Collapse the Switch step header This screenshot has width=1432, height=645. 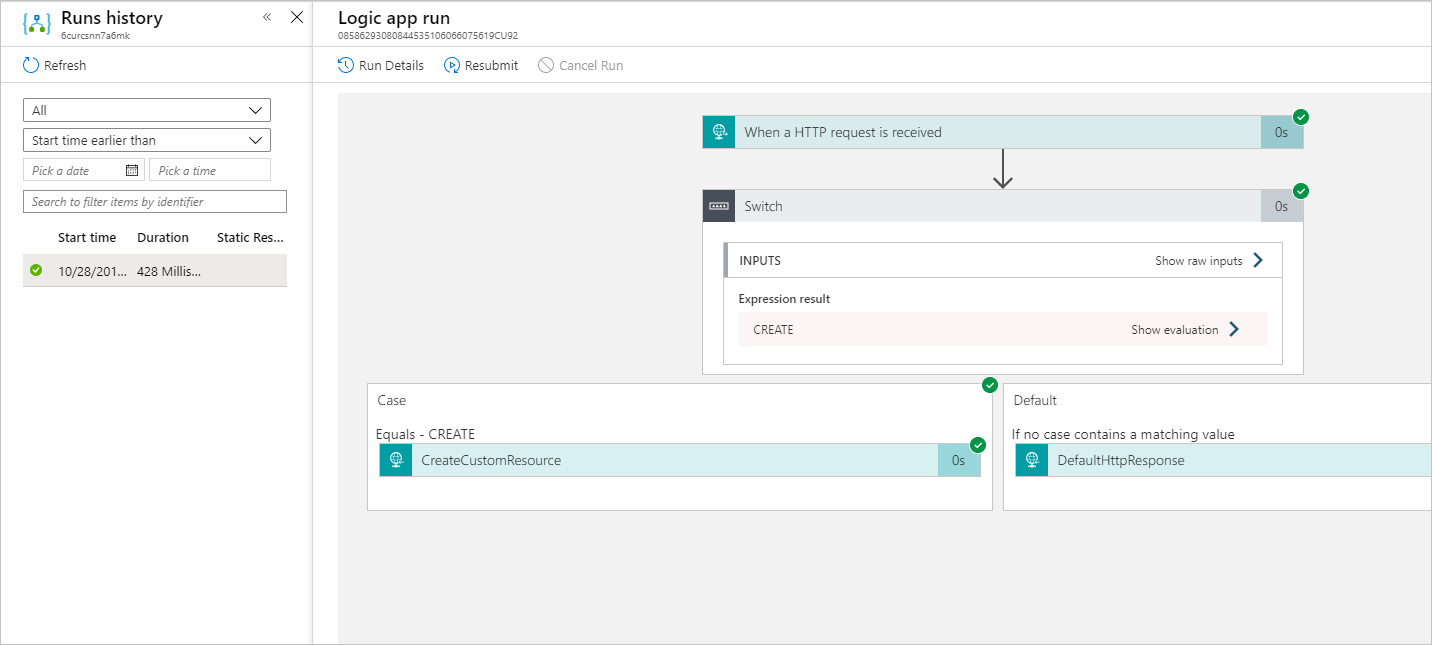[x=1003, y=206]
